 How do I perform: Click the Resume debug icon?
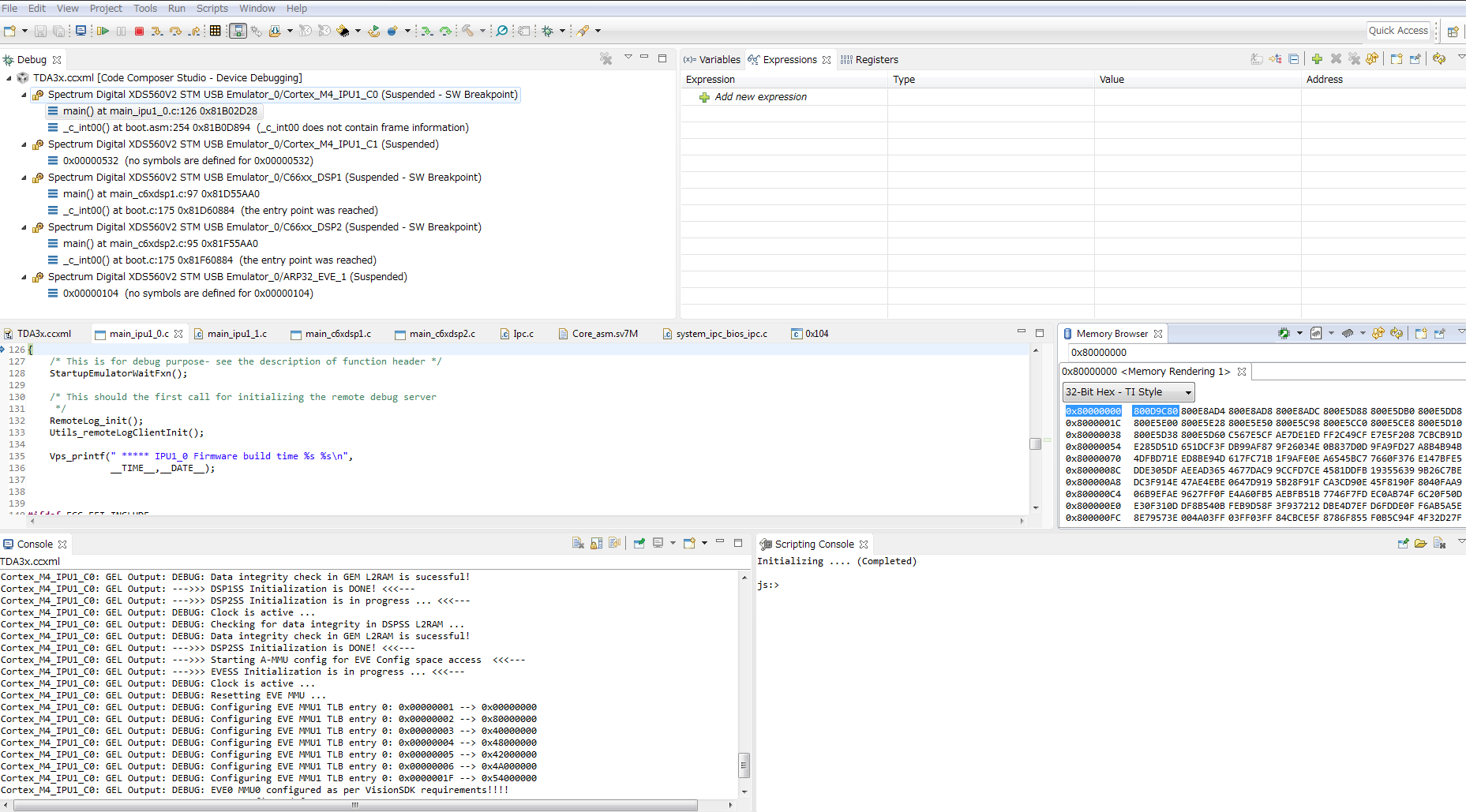click(x=102, y=31)
